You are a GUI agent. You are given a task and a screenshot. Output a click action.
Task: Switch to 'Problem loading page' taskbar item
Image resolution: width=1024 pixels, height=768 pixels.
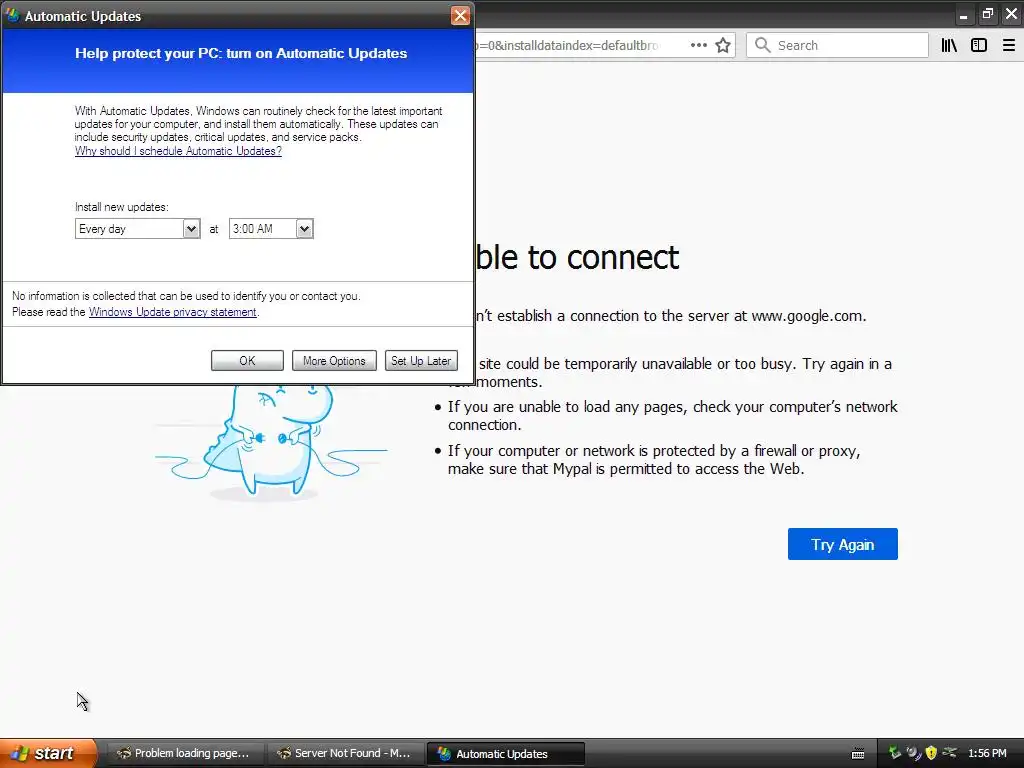coord(184,753)
